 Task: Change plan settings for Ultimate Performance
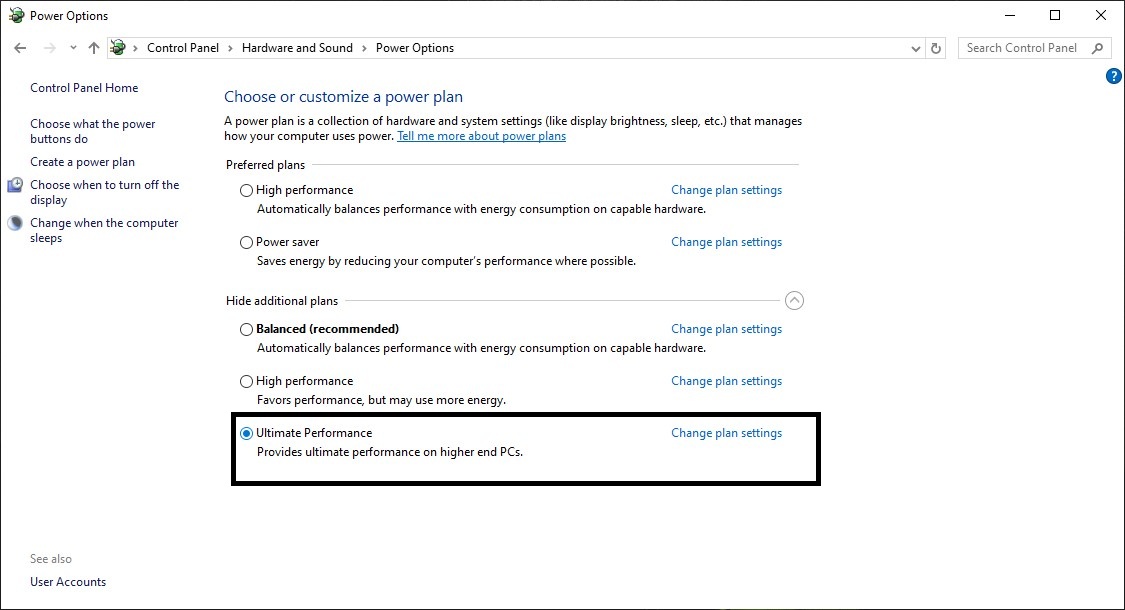pos(726,433)
